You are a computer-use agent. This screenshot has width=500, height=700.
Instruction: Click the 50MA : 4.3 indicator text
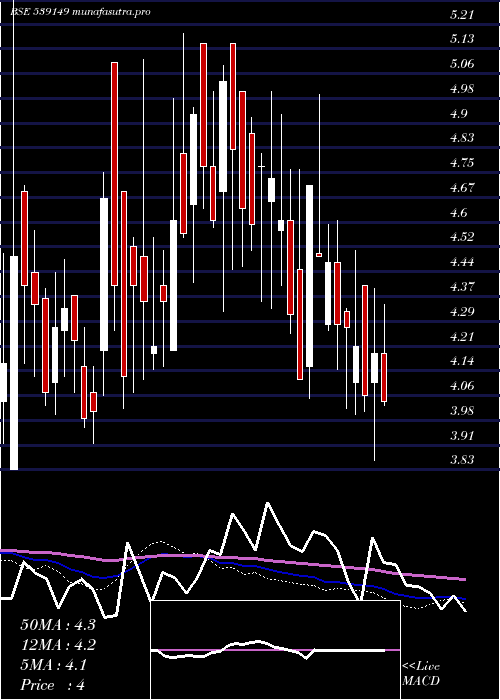coord(58,625)
